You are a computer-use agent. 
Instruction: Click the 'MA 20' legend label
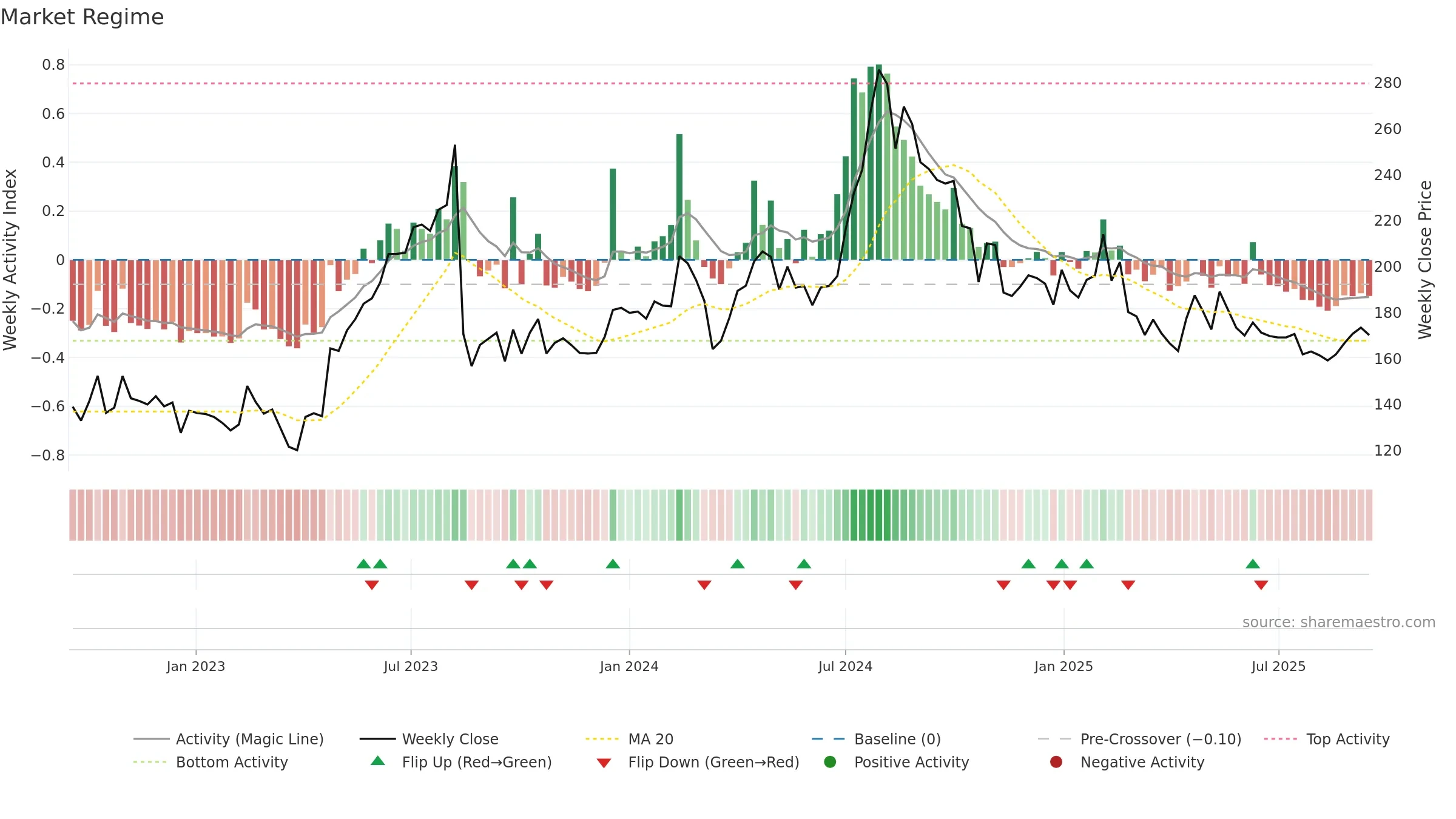pyautogui.click(x=651, y=739)
